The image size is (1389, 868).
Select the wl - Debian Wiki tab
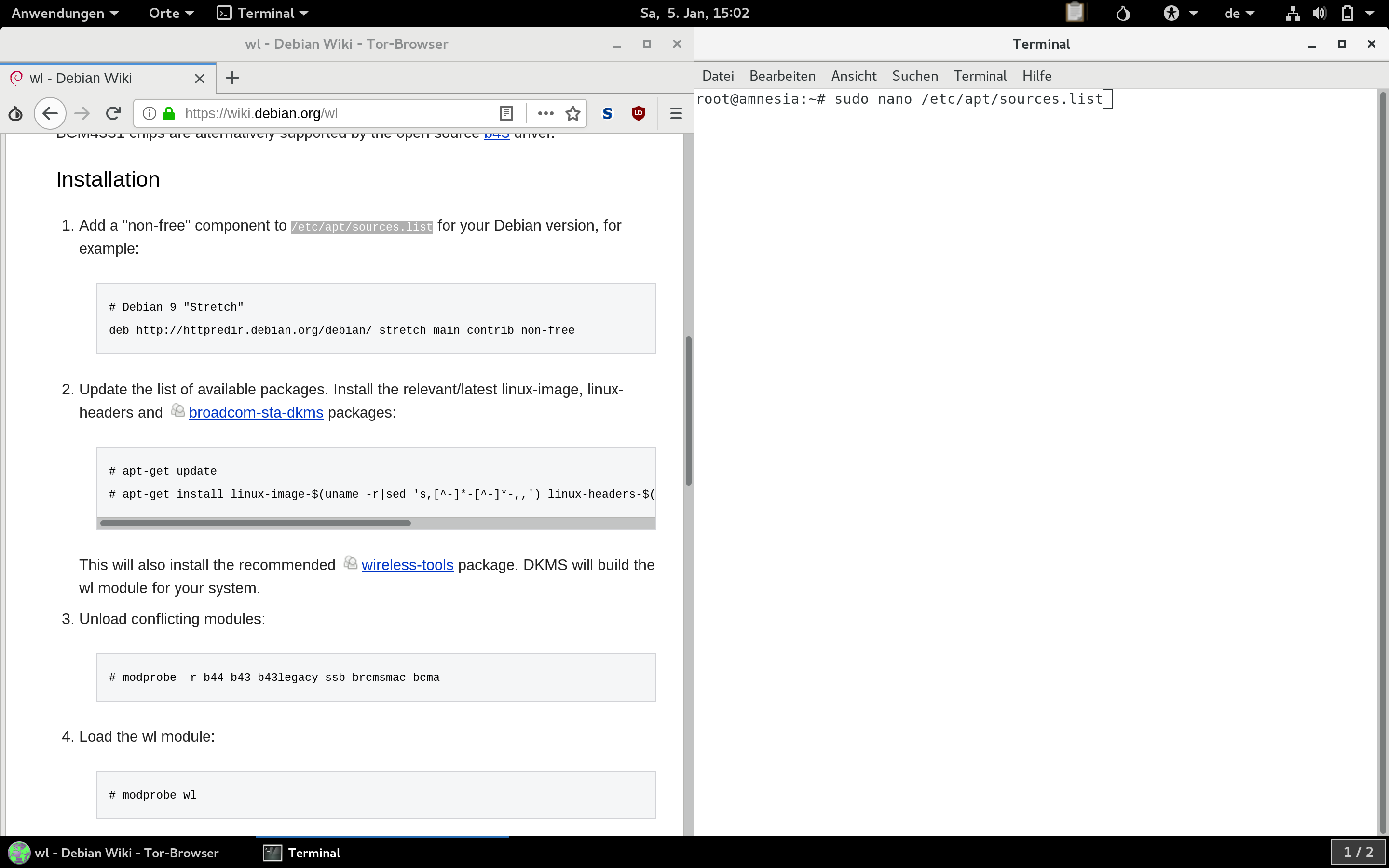tap(108, 79)
